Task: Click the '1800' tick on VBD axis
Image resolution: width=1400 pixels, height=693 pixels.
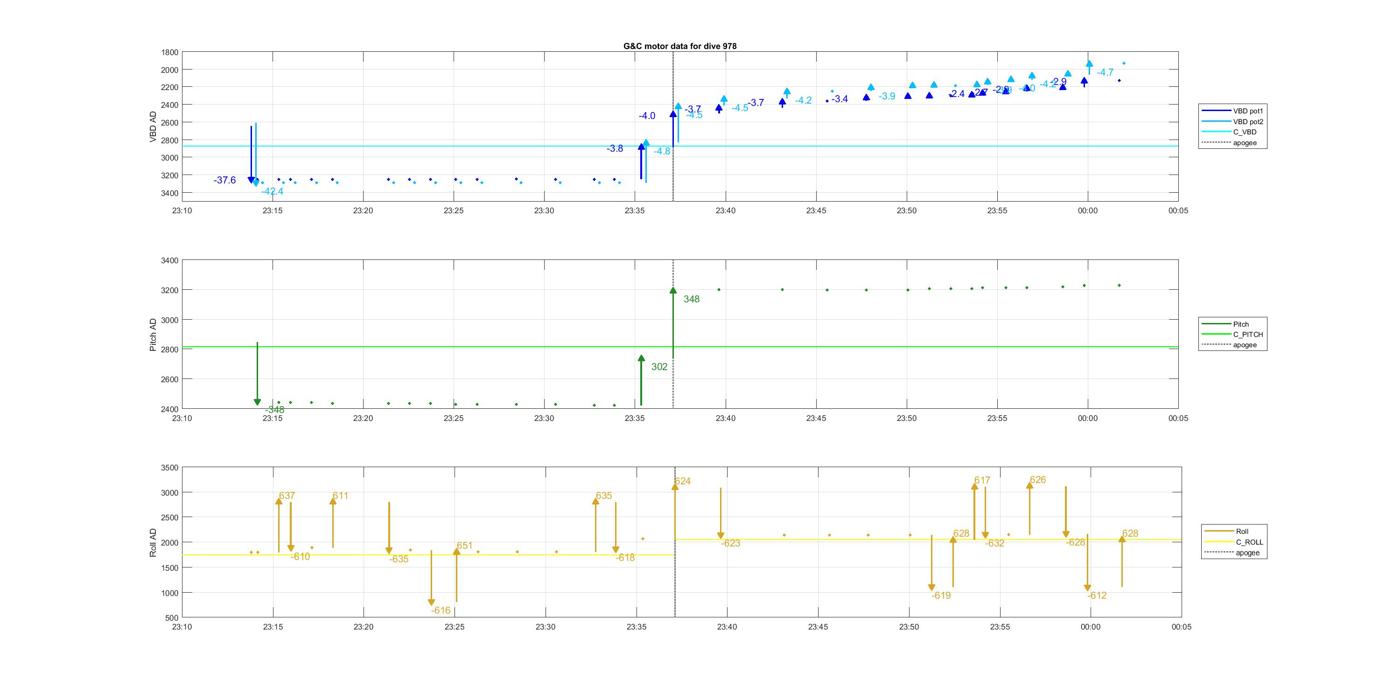Action: [169, 52]
